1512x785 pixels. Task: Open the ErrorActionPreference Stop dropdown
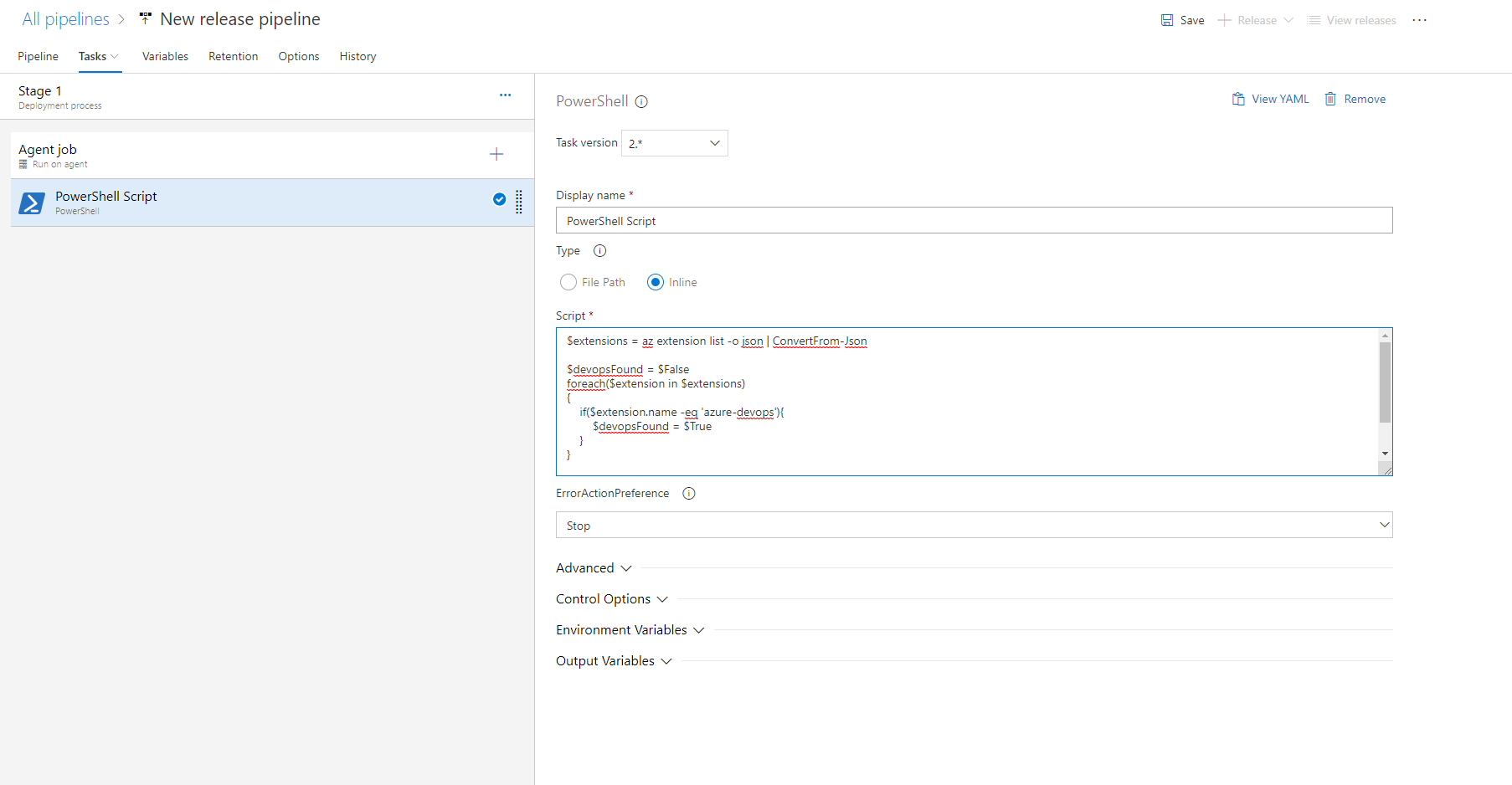(x=974, y=526)
